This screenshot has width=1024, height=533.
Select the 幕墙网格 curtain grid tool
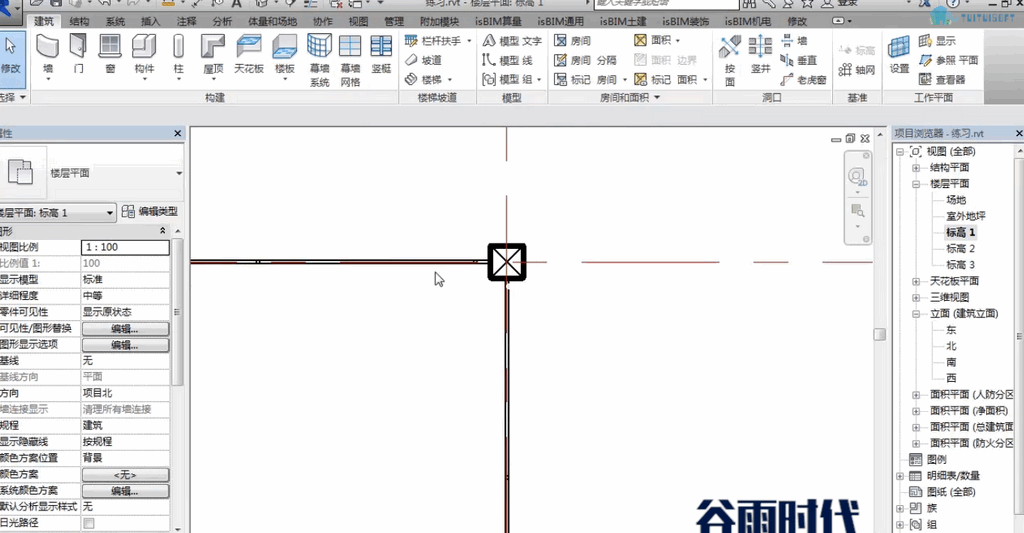point(350,61)
